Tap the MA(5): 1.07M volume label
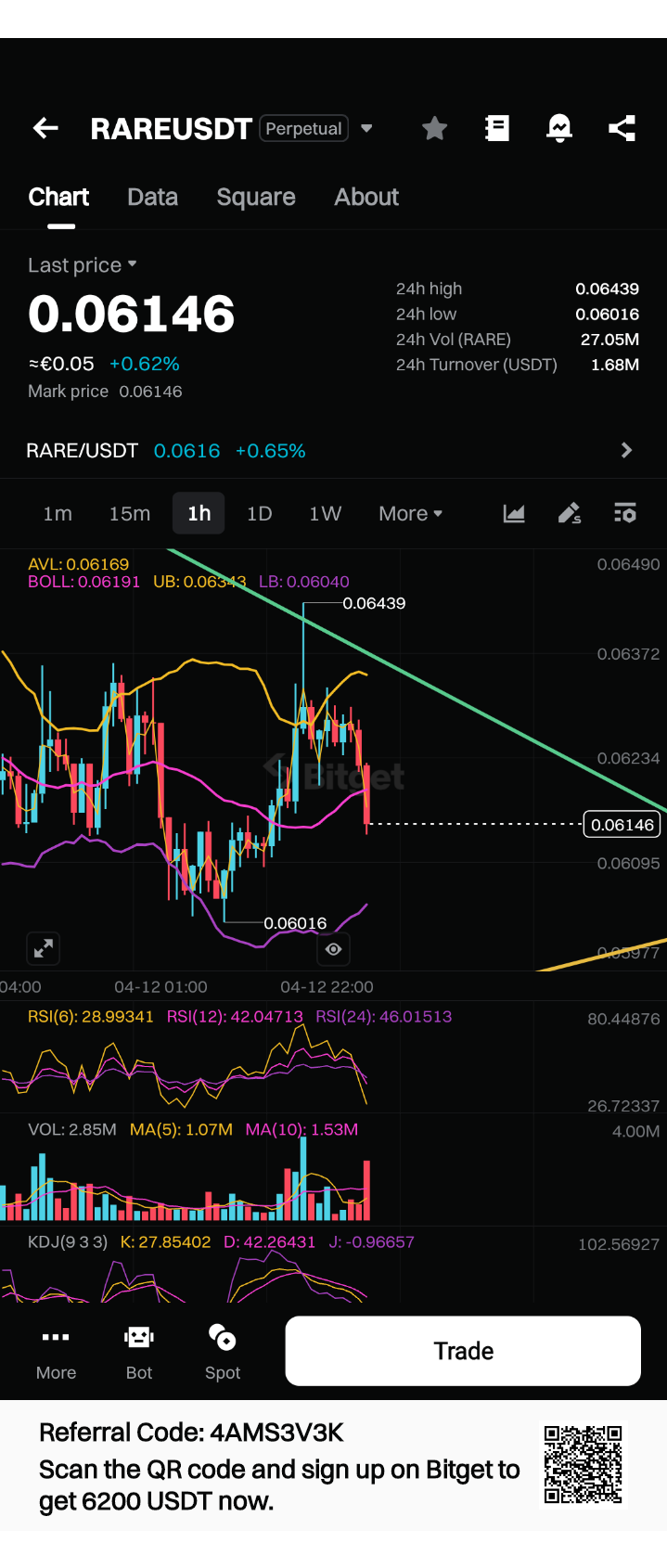This screenshot has height=1568, width=667. (x=181, y=1129)
